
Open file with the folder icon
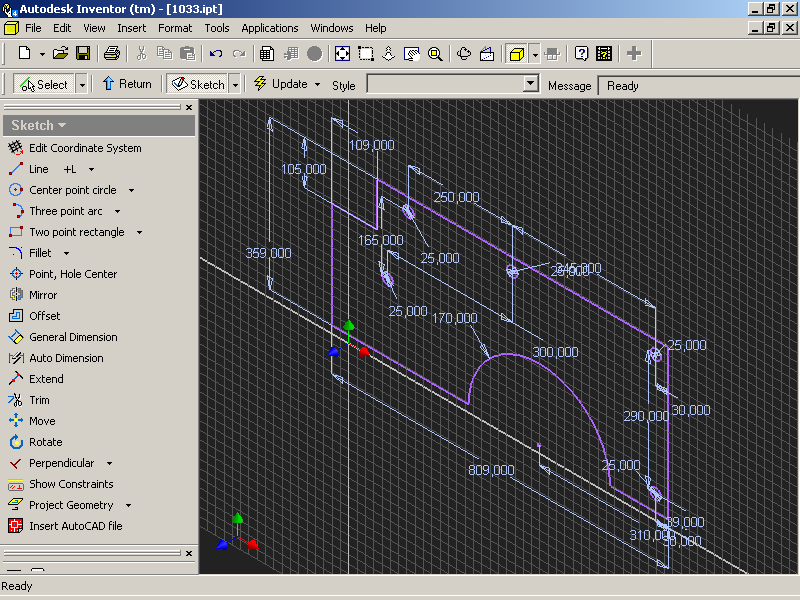[60, 53]
